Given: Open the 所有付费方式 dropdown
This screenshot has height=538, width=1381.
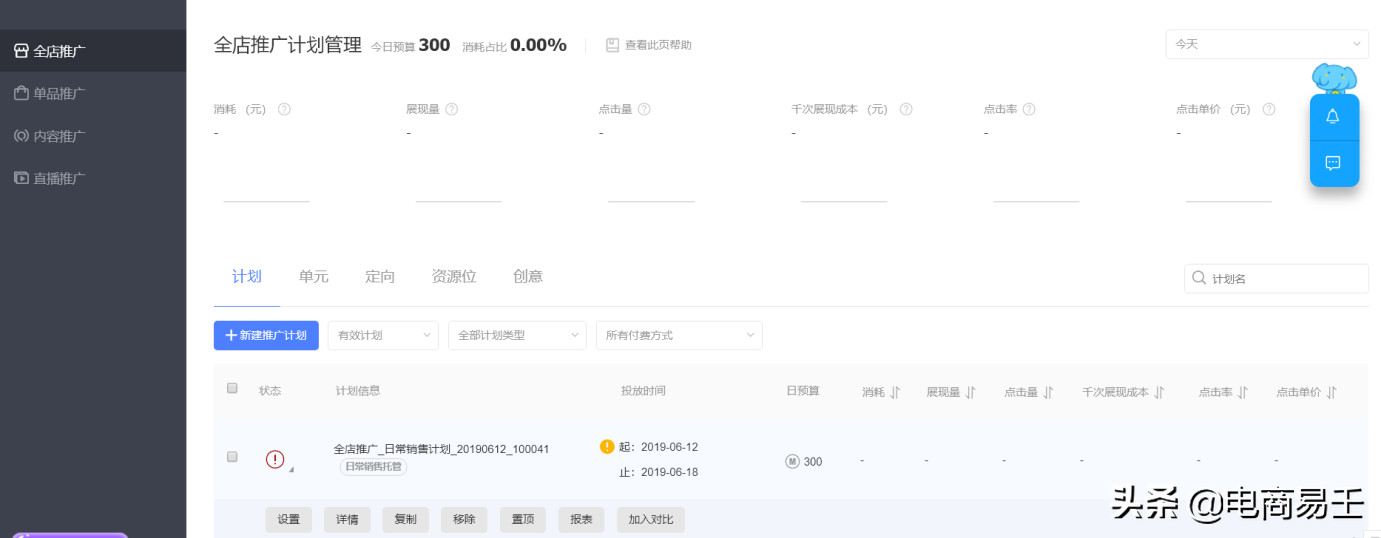Looking at the screenshot, I should pyautogui.click(x=679, y=335).
